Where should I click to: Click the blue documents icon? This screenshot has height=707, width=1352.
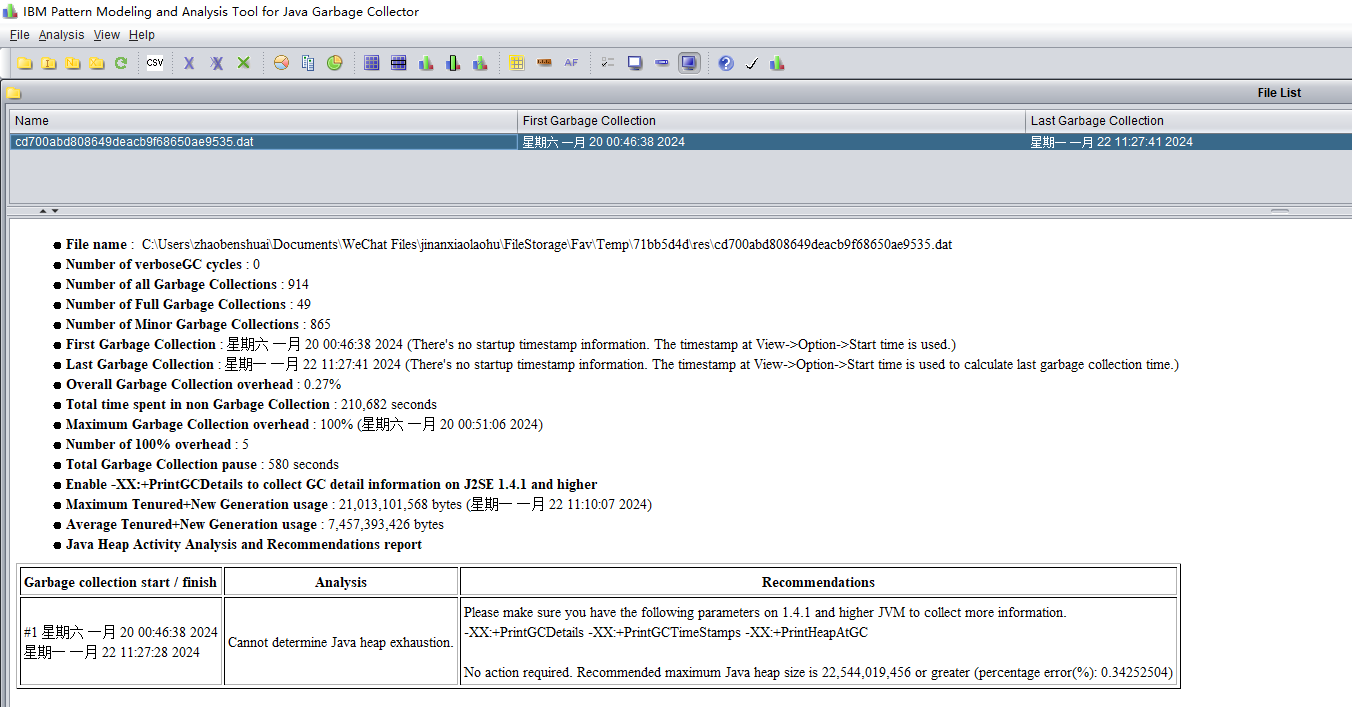pos(308,63)
